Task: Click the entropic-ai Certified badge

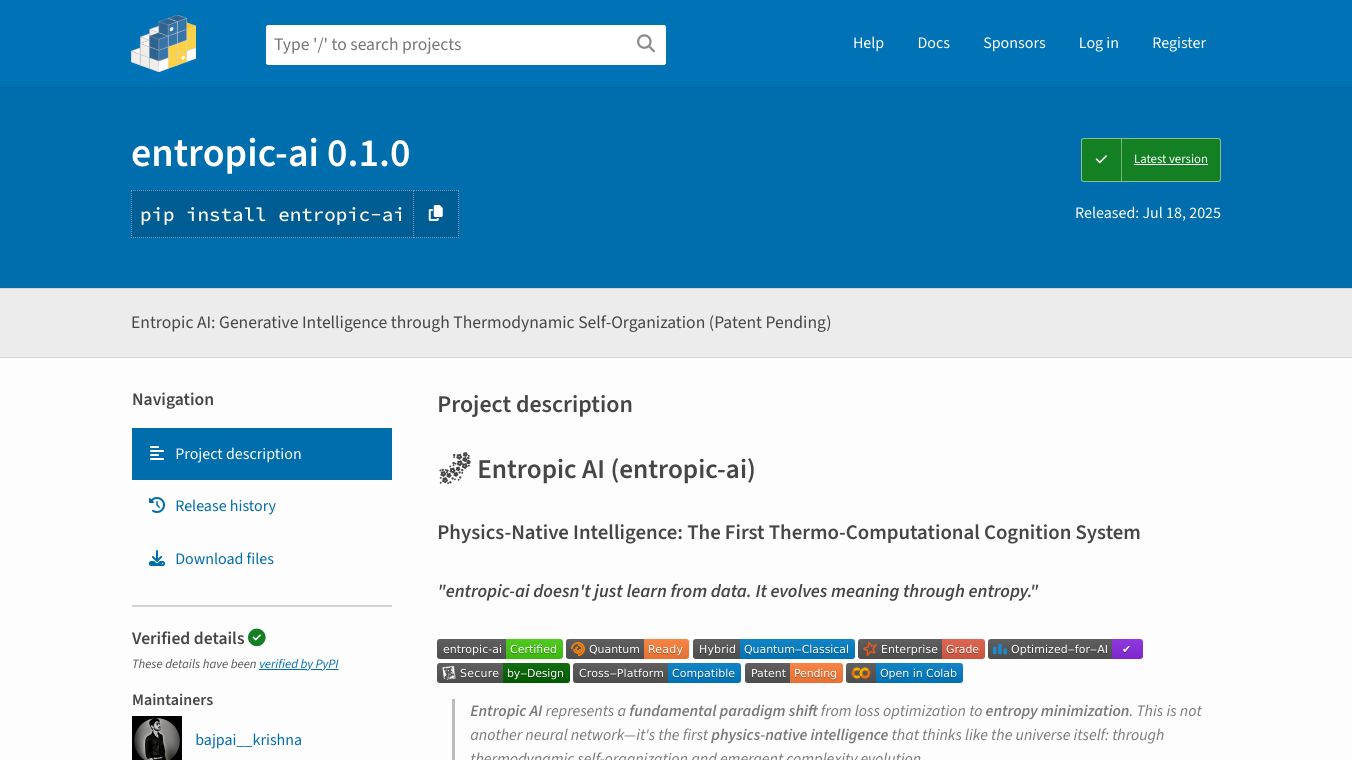Action: pyautogui.click(x=500, y=649)
